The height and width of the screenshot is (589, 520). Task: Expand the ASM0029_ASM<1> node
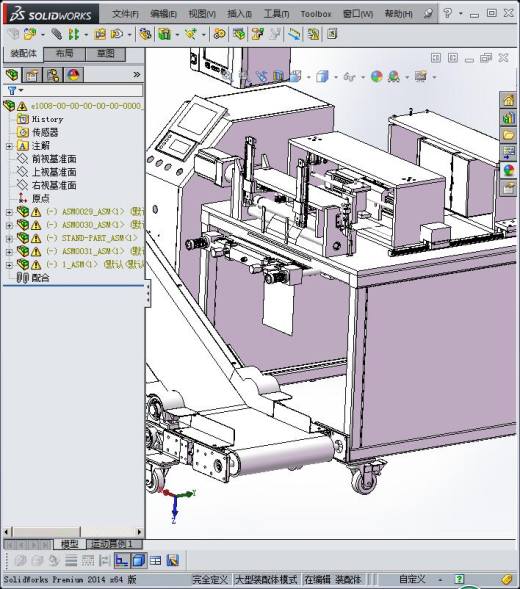[9, 212]
